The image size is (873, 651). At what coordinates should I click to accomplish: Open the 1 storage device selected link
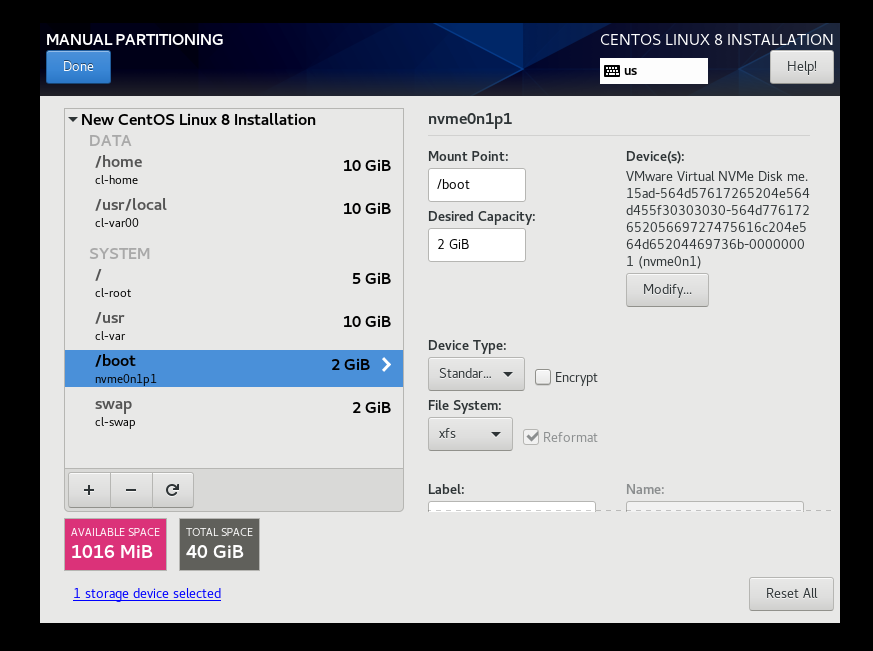pyautogui.click(x=147, y=594)
